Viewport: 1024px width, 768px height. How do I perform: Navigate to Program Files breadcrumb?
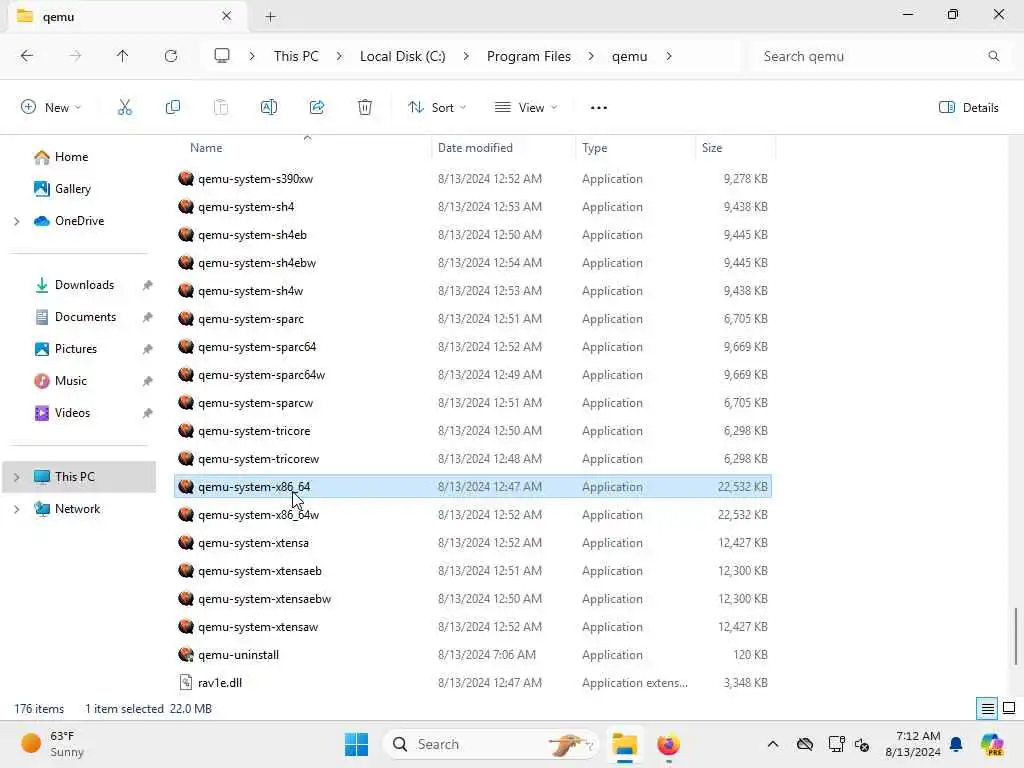528,56
